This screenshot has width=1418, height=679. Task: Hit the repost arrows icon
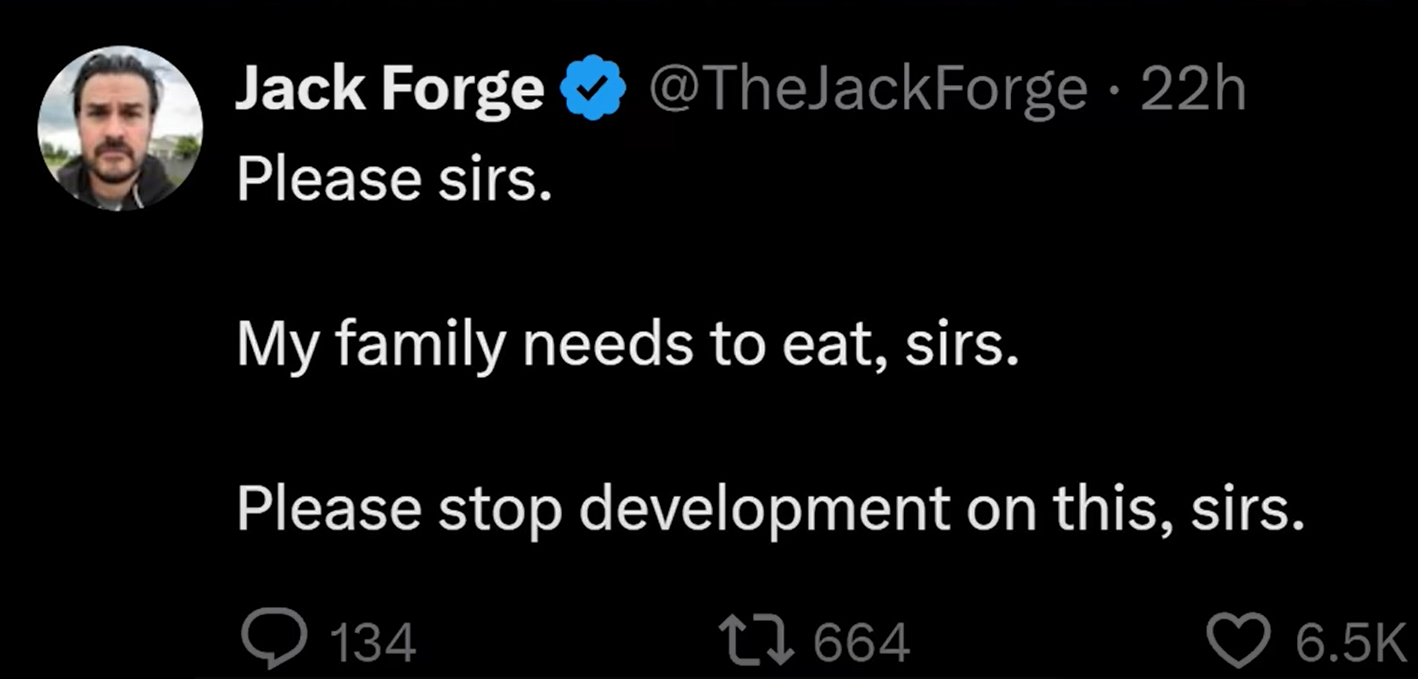(x=758, y=641)
